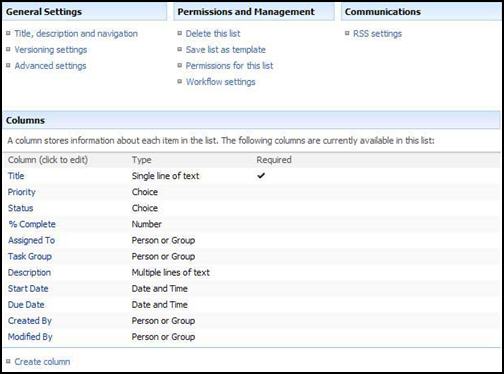The height and width of the screenshot is (374, 504).
Task: Open Advanced settings link
Action: pyautogui.click(x=50, y=66)
